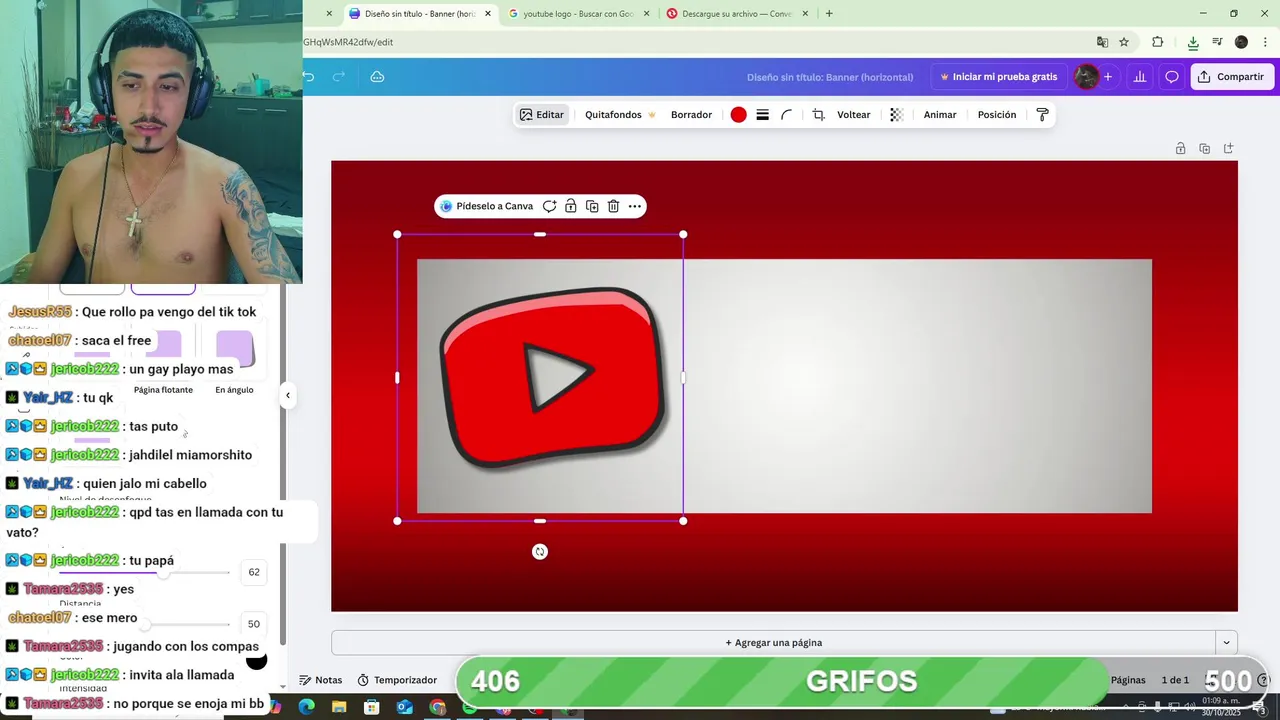Select the YouTube logo image on canvas
The height and width of the screenshot is (720, 1280).
(x=552, y=378)
